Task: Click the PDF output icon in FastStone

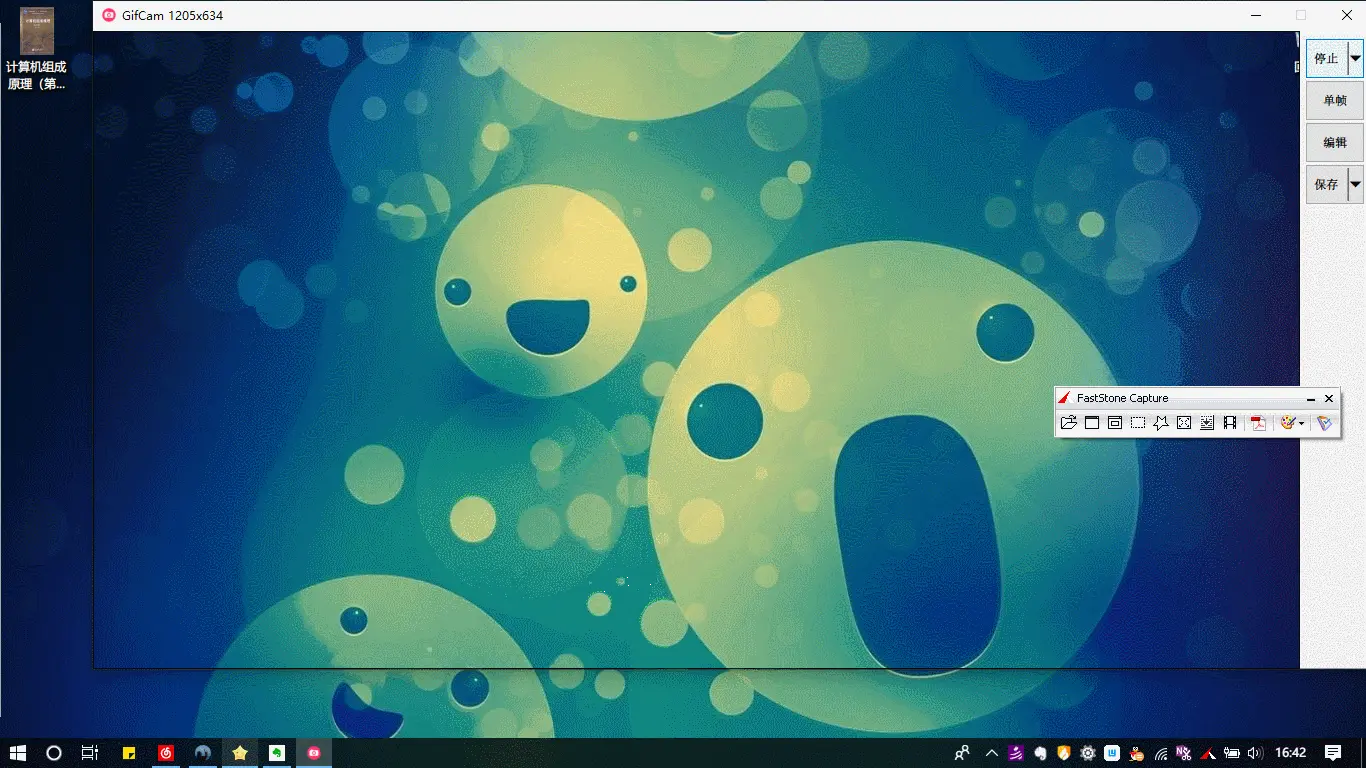Action: pyautogui.click(x=1258, y=423)
